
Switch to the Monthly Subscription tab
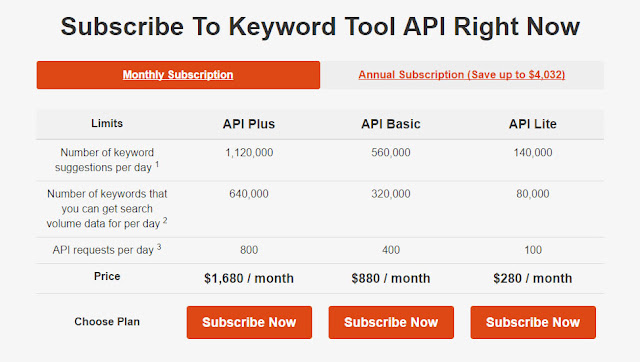[178, 75]
